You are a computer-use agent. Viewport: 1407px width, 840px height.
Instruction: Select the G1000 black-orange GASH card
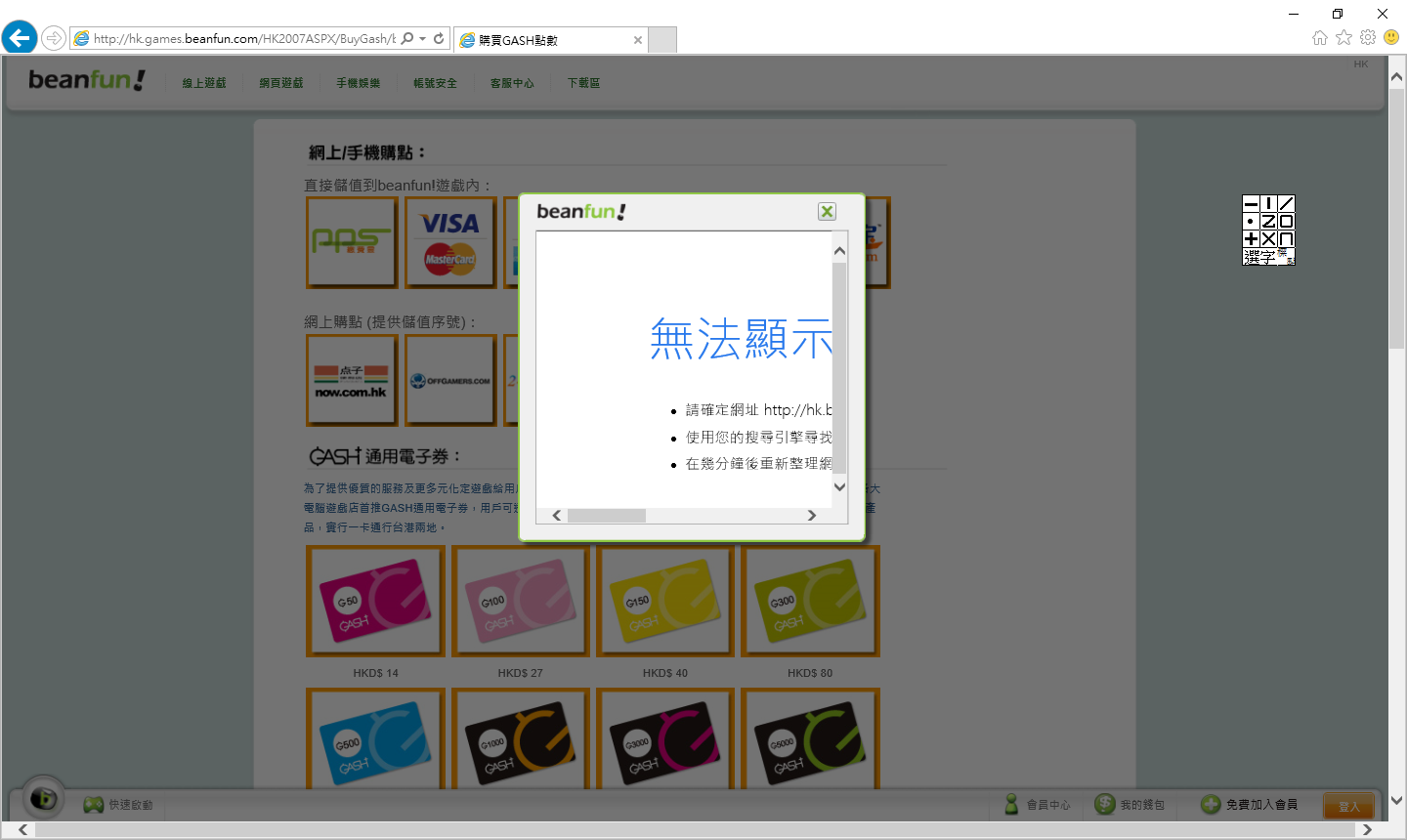(x=520, y=738)
